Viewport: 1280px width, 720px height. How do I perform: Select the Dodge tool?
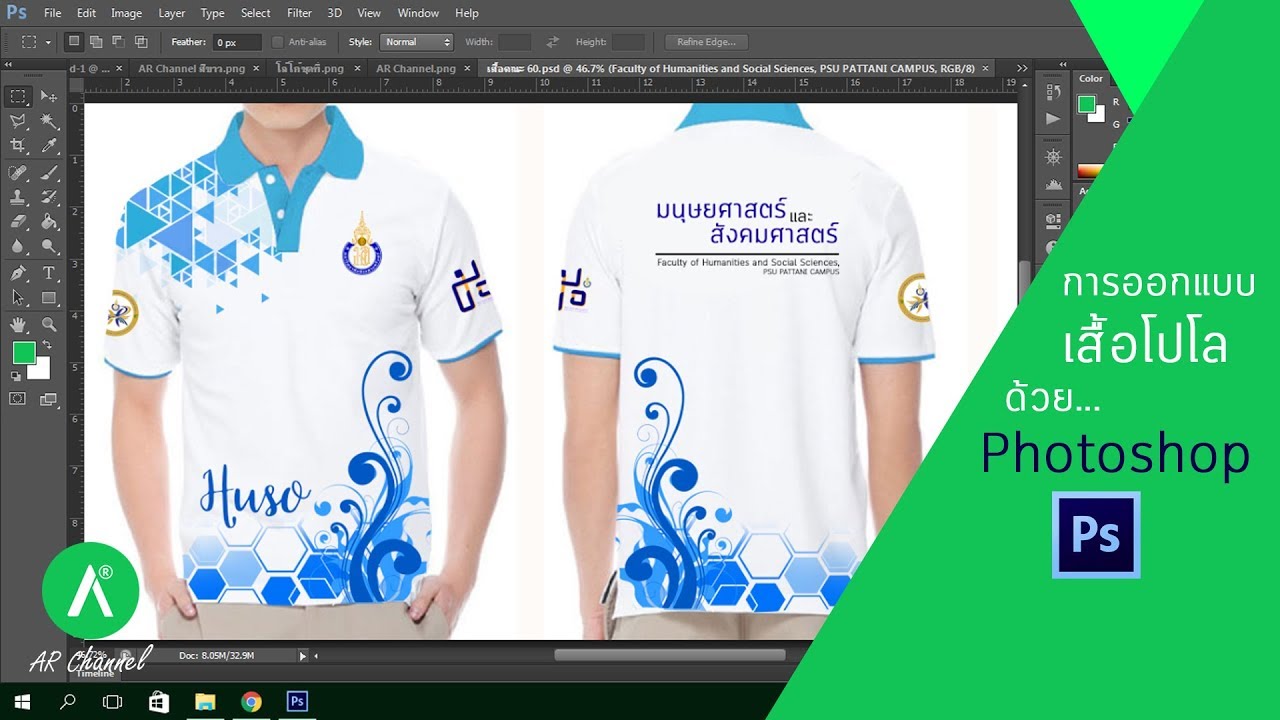coord(48,245)
